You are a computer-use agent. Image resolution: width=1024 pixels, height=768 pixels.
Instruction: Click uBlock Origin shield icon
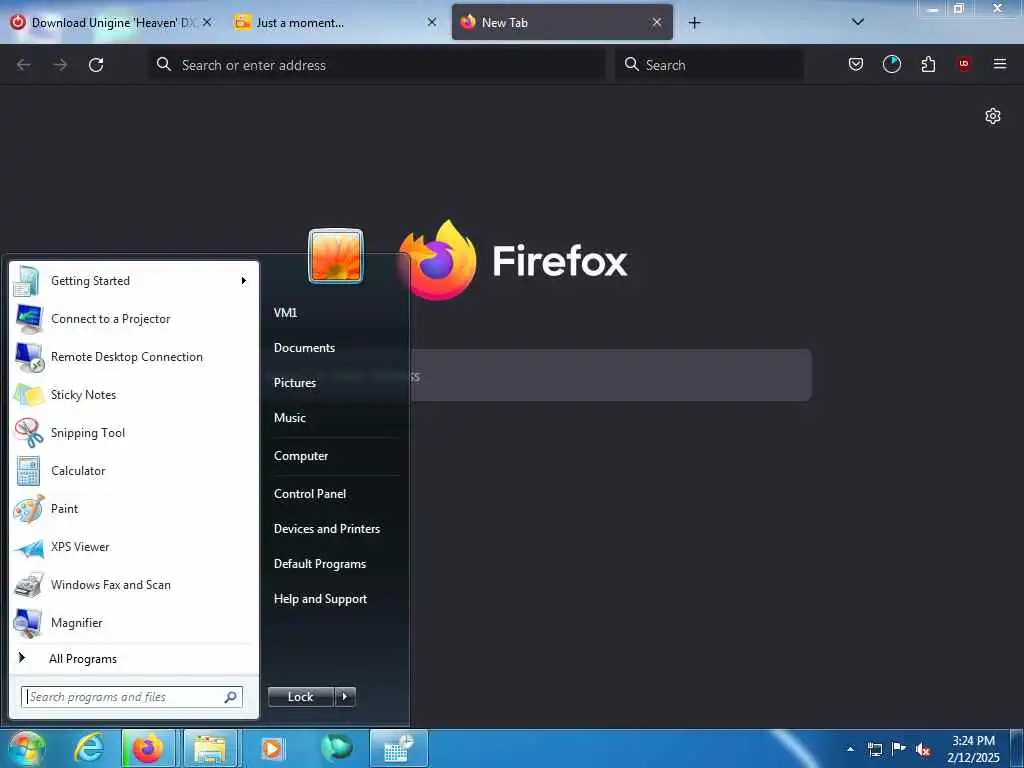(x=964, y=64)
